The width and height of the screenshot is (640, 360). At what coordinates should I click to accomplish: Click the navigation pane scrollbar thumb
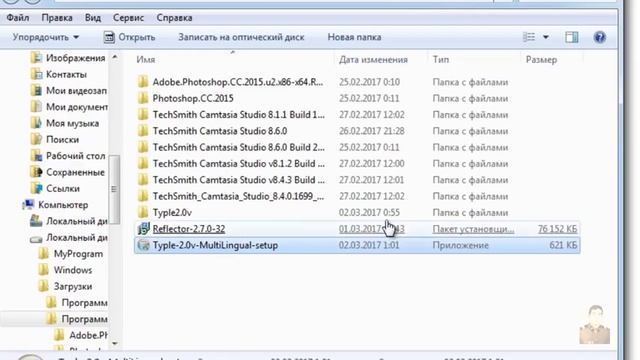click(114, 189)
